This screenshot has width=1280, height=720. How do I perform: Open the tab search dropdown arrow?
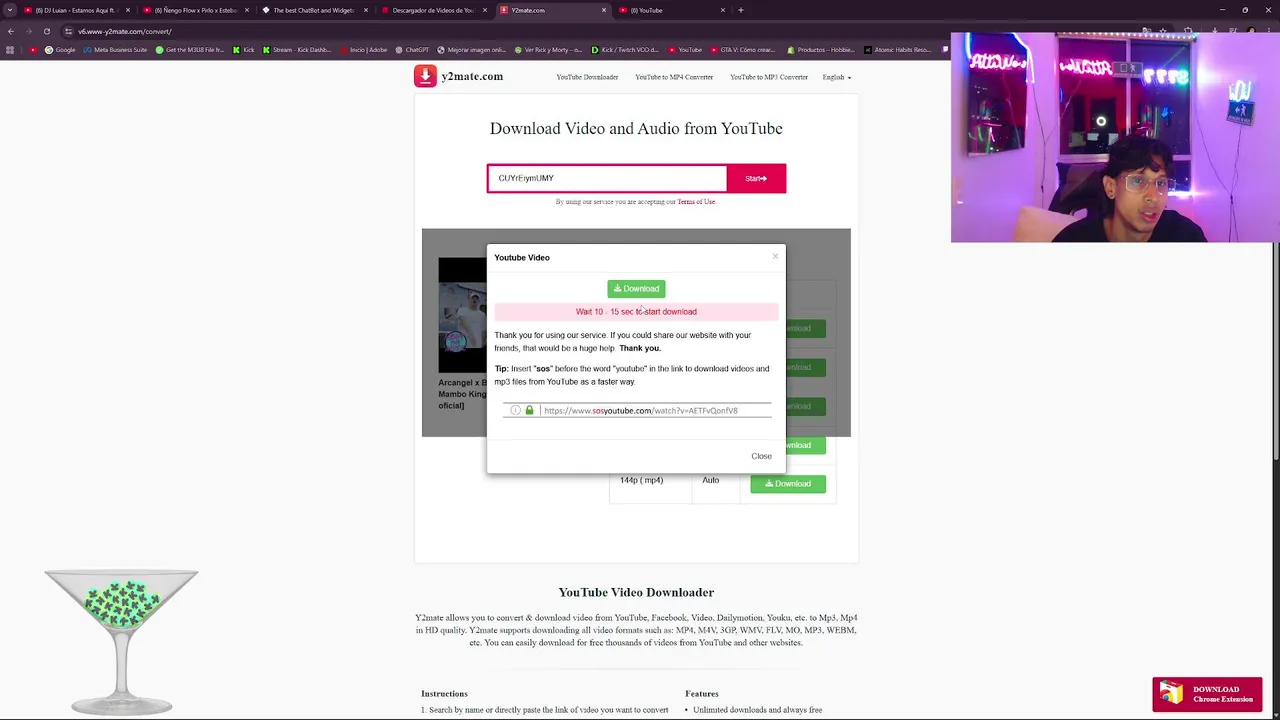(x=10, y=10)
